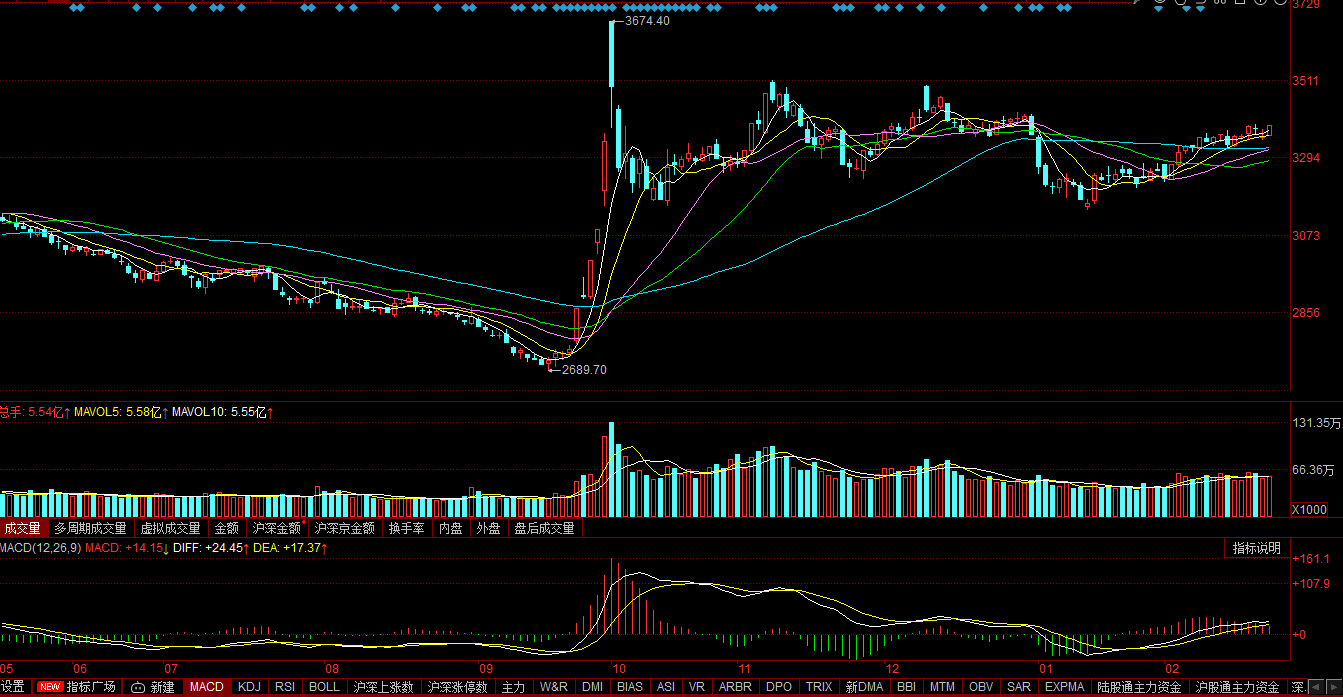Select the MACD indicator tab
This screenshot has height=697, width=1343.
coord(207,687)
